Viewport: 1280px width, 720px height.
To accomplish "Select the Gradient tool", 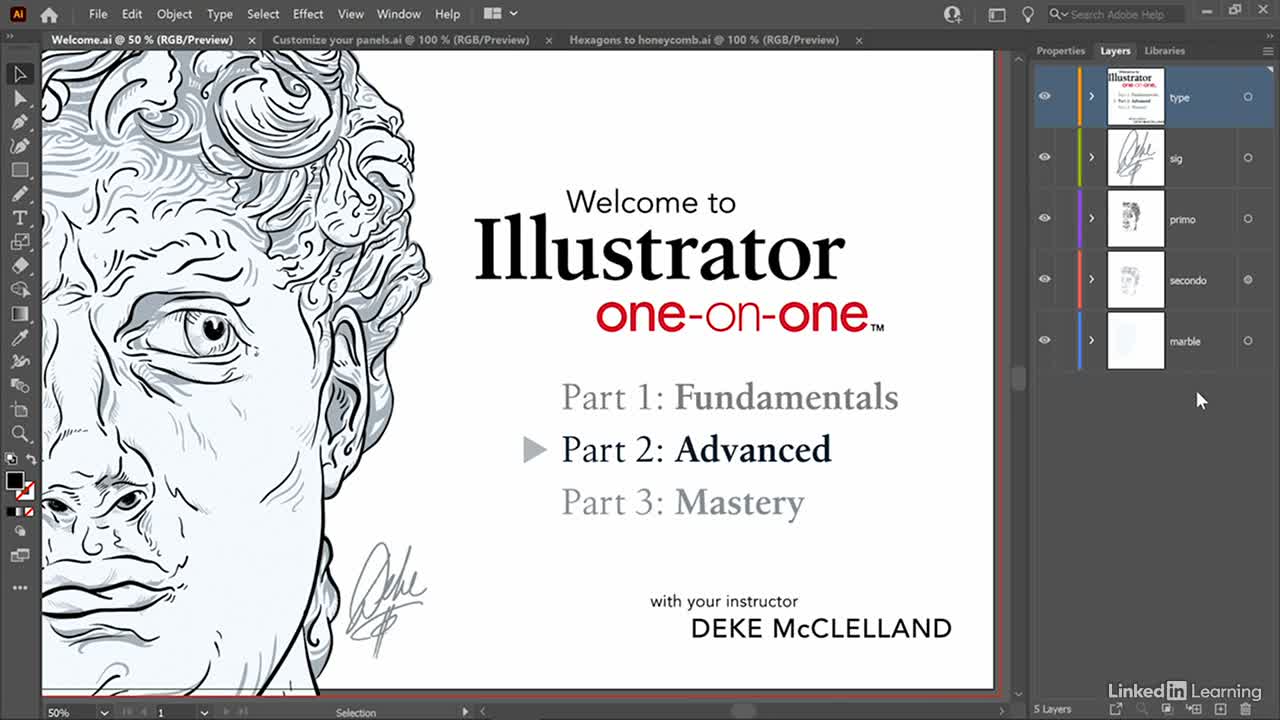I will coord(19,314).
